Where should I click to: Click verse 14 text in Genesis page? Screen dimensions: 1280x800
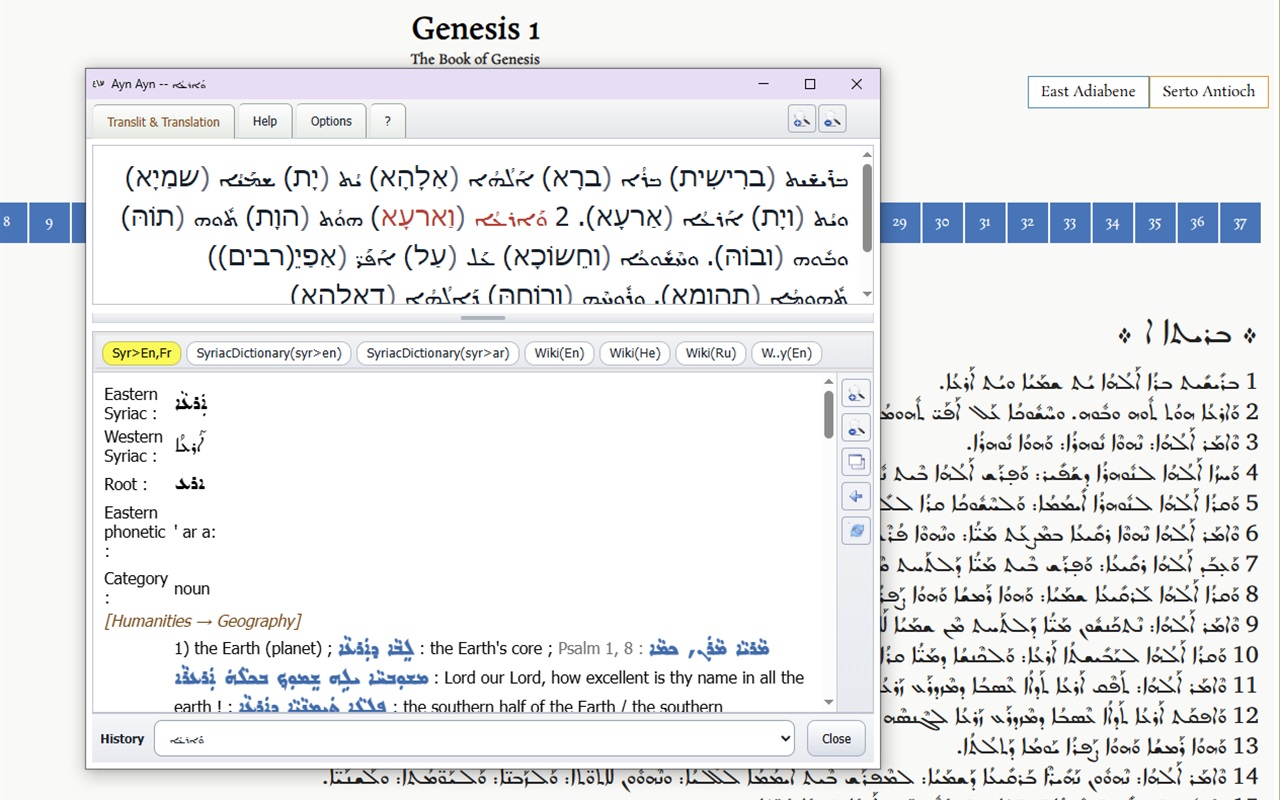tap(790, 776)
